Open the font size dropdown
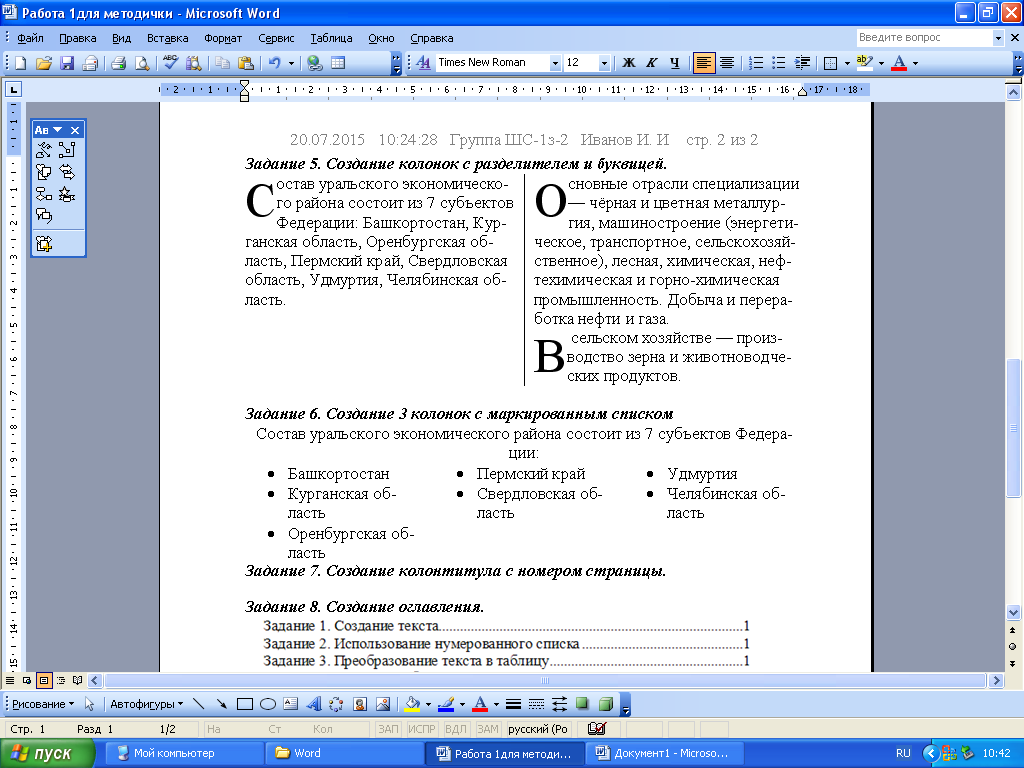The image size is (1024, 768). [604, 63]
